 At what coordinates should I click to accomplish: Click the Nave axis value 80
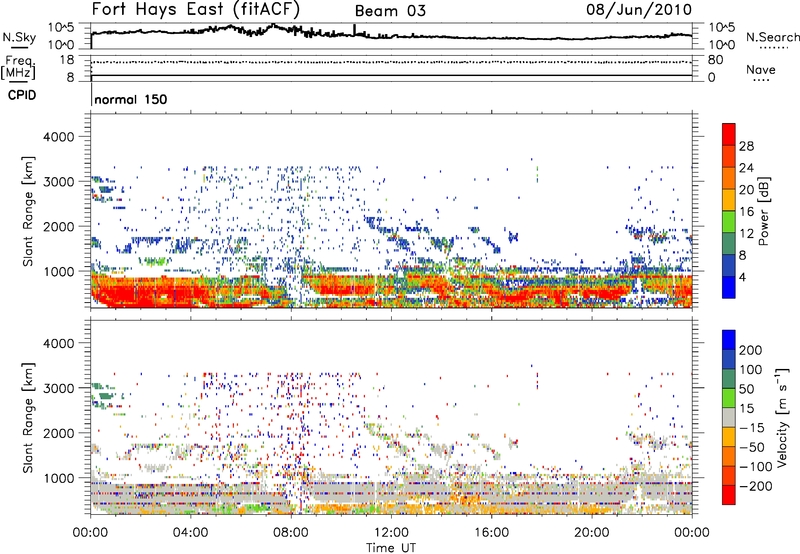pos(715,60)
